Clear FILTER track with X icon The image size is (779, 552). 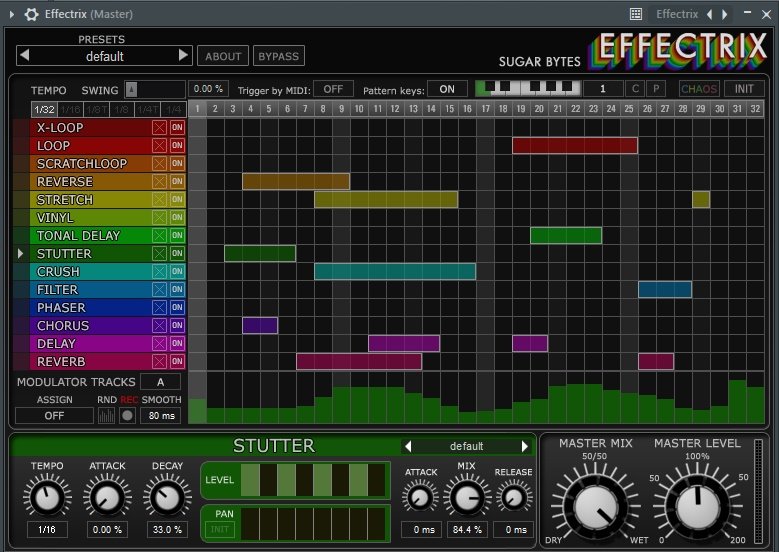pyautogui.click(x=159, y=290)
